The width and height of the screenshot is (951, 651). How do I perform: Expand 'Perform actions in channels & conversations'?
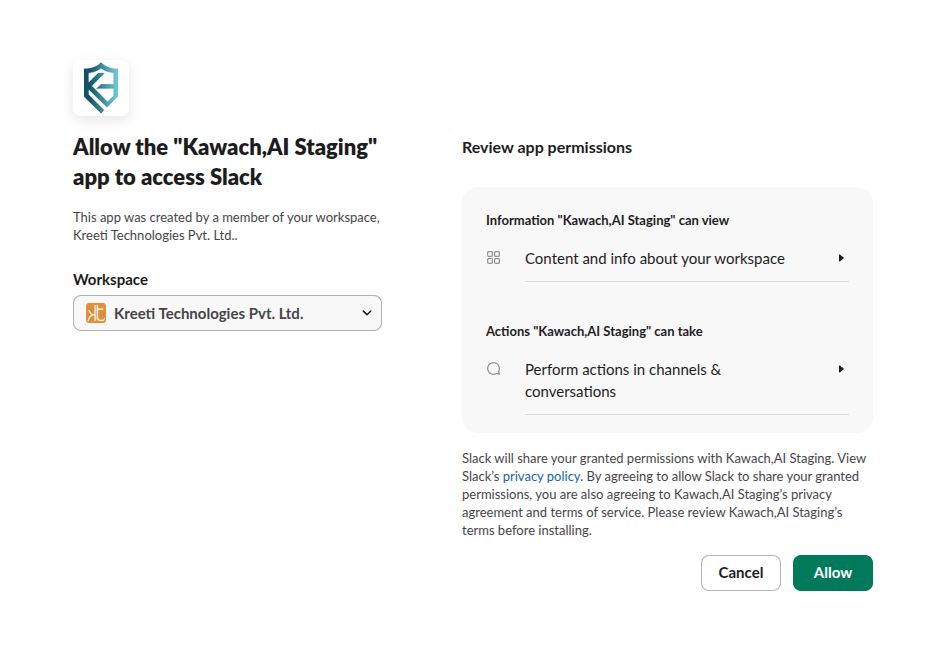point(841,368)
